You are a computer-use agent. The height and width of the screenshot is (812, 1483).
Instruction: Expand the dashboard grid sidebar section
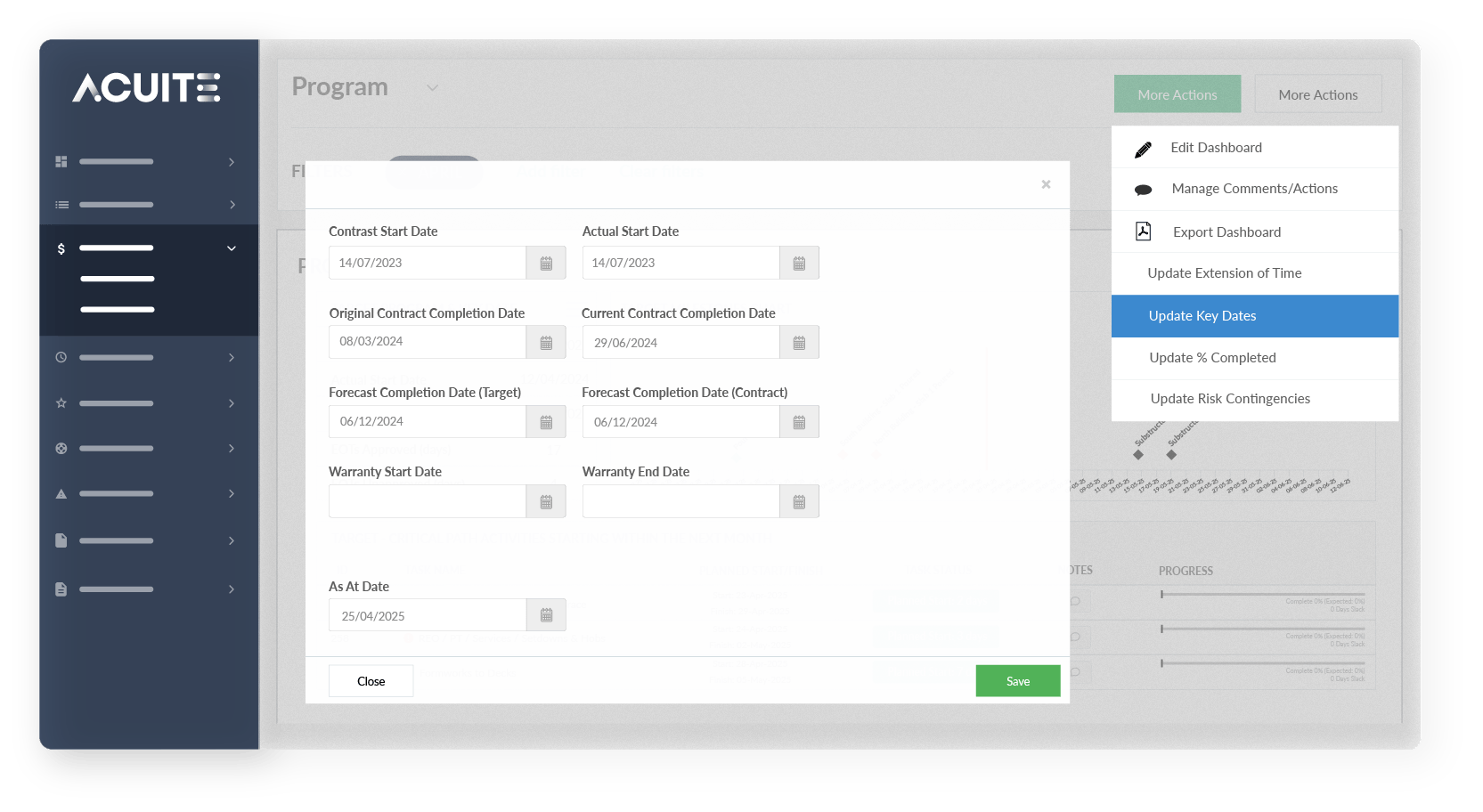point(232,162)
